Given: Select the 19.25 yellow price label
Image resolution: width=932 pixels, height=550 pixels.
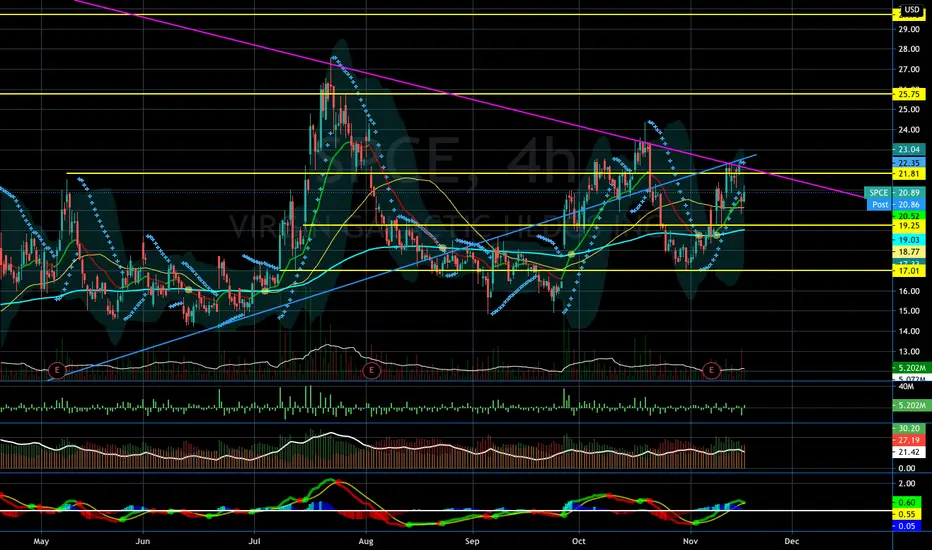Looking at the screenshot, I should click(x=909, y=226).
